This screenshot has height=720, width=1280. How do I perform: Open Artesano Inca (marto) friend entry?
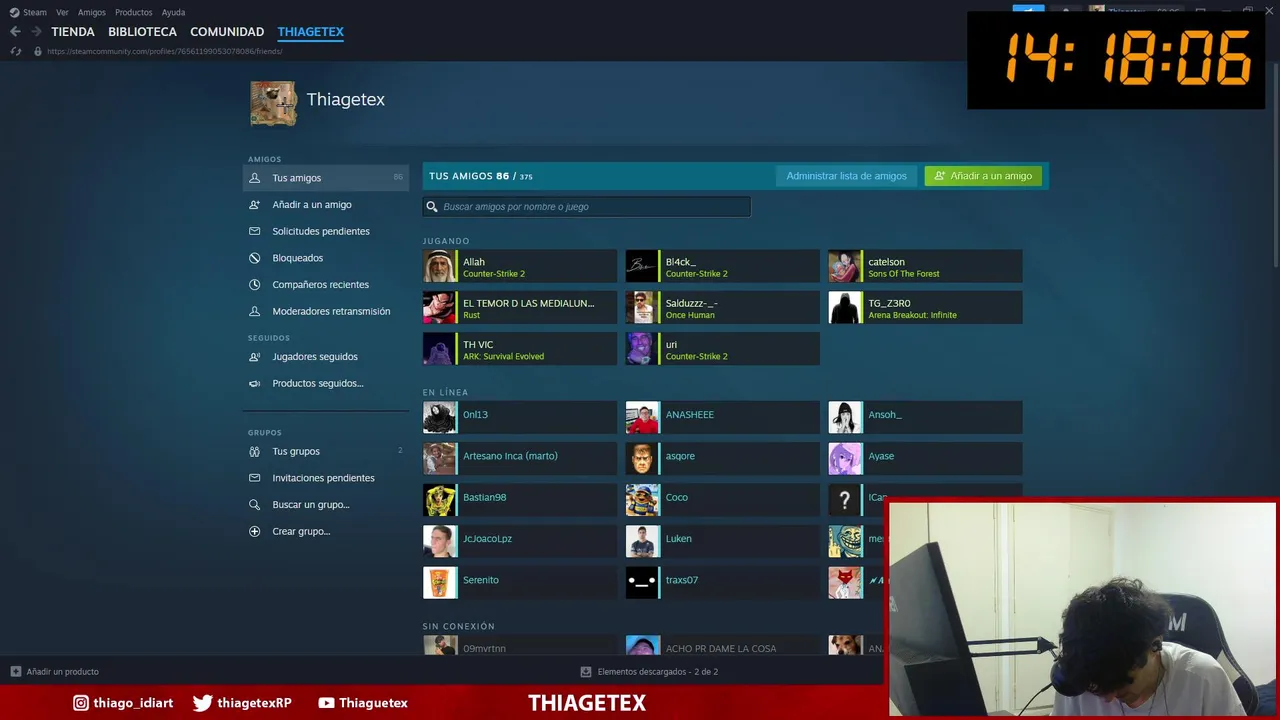519,459
